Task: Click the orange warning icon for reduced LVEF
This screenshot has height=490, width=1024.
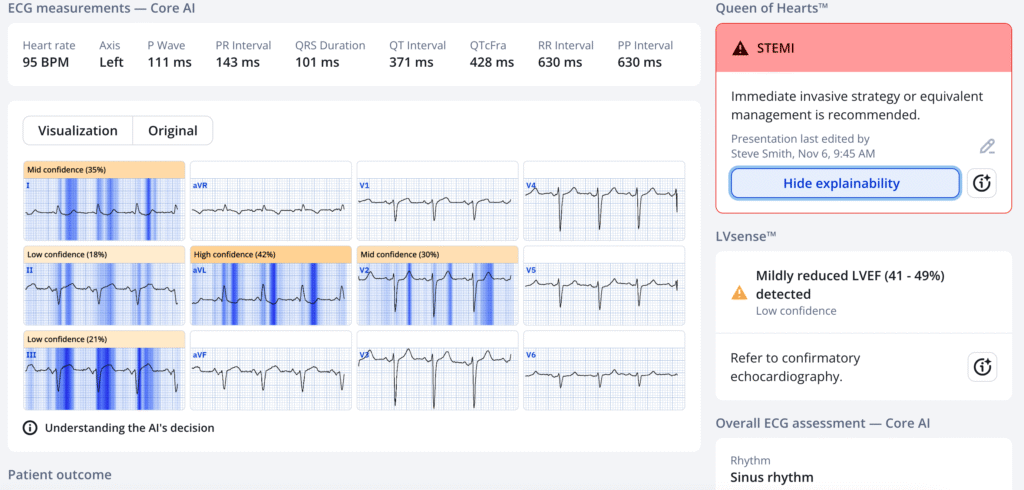Action: pyautogui.click(x=739, y=293)
